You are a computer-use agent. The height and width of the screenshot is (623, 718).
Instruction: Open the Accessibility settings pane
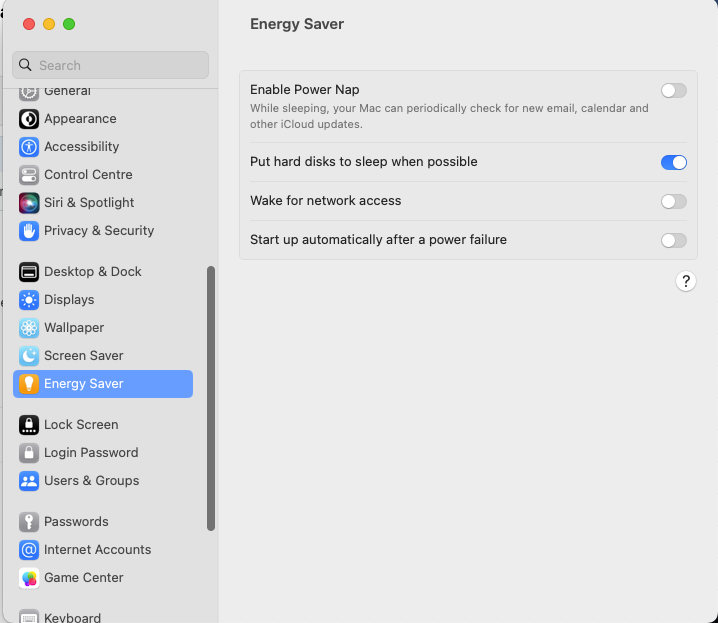103,147
